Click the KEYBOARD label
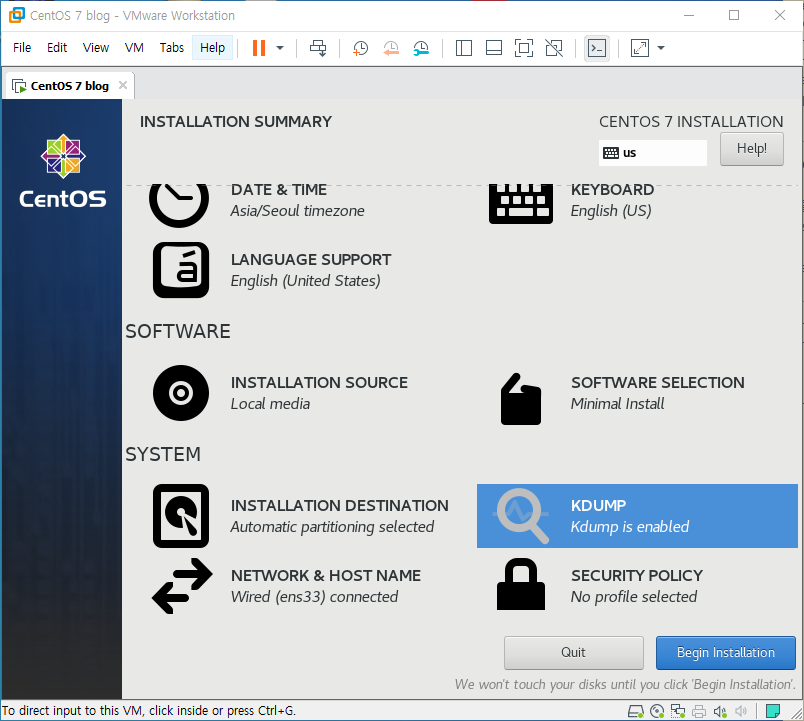Viewport: 804px width, 721px height. tap(612, 190)
